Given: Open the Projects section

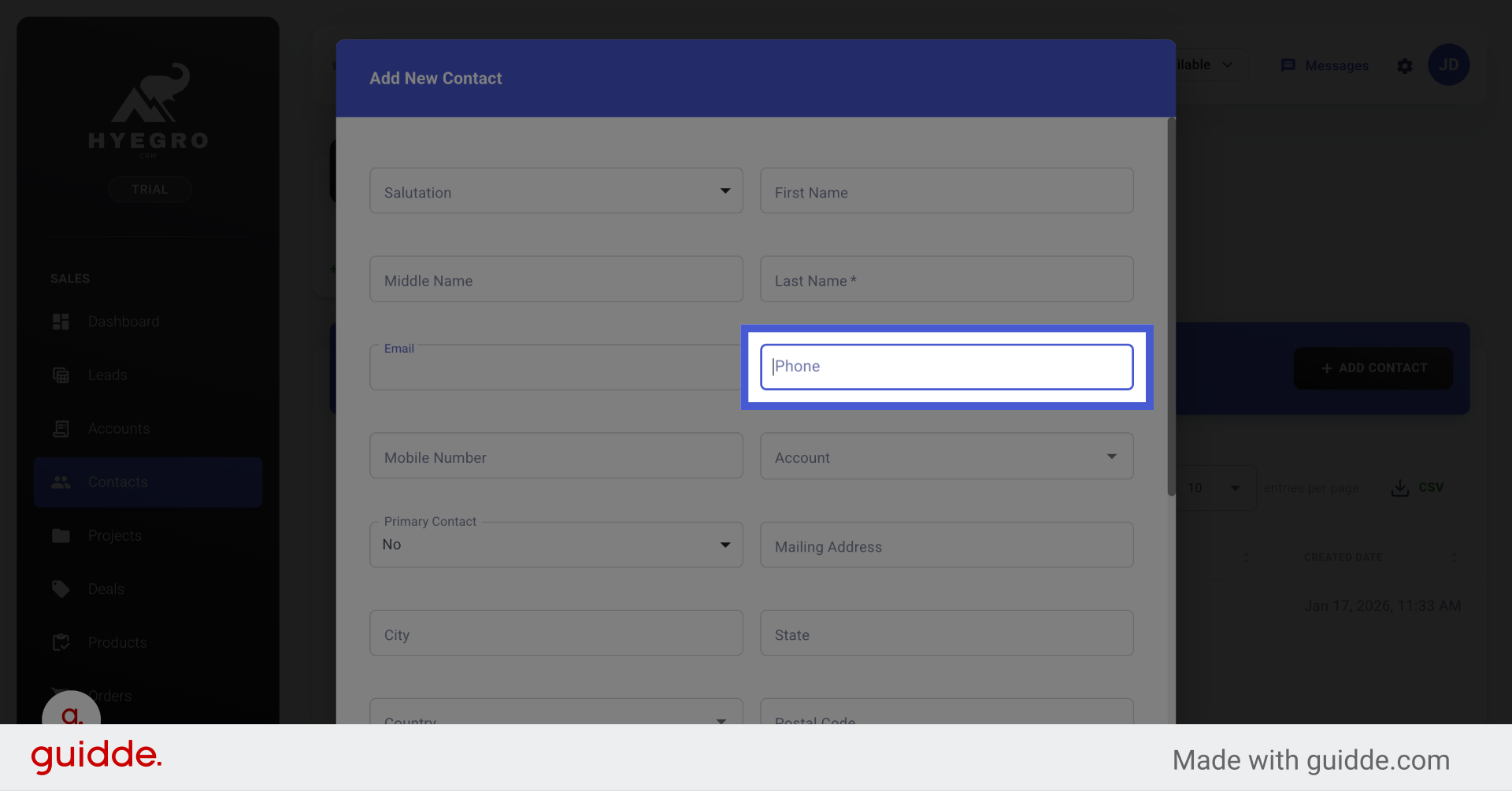Looking at the screenshot, I should coord(113,535).
